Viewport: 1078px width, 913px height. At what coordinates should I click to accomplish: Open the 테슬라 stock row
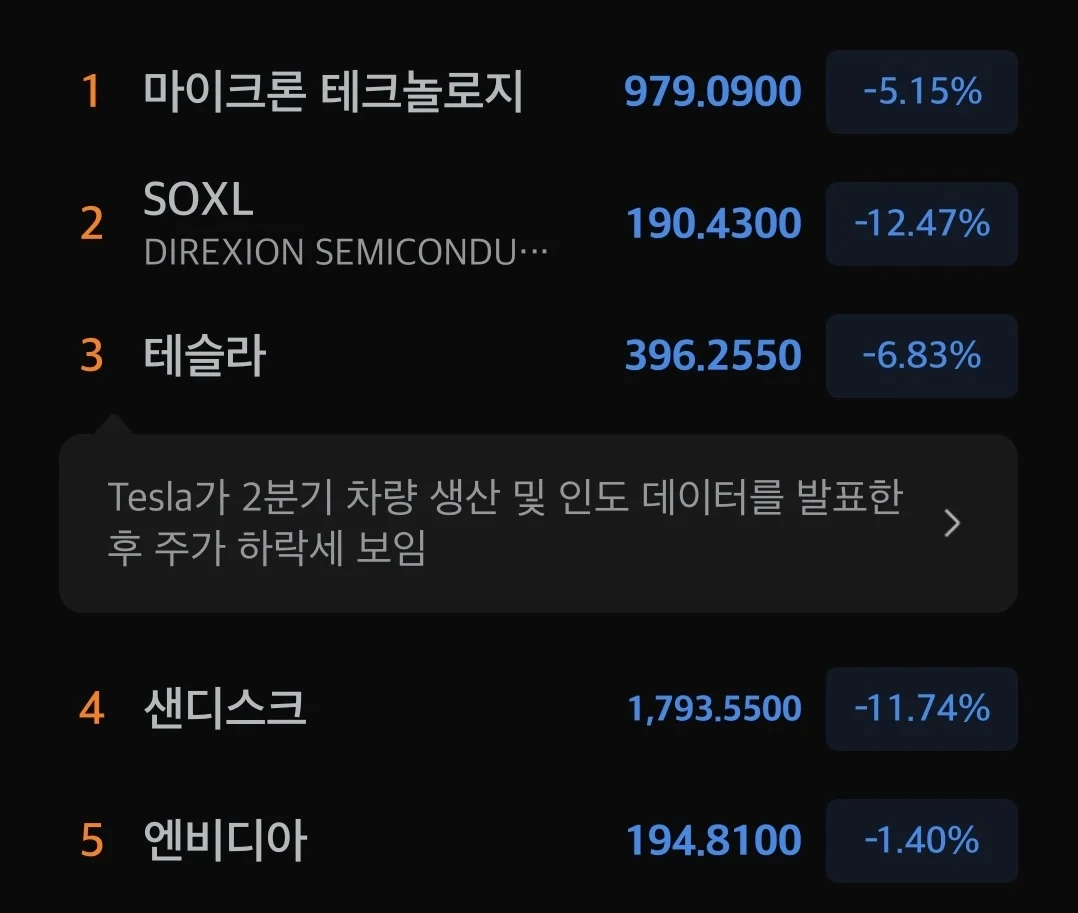(x=538, y=355)
